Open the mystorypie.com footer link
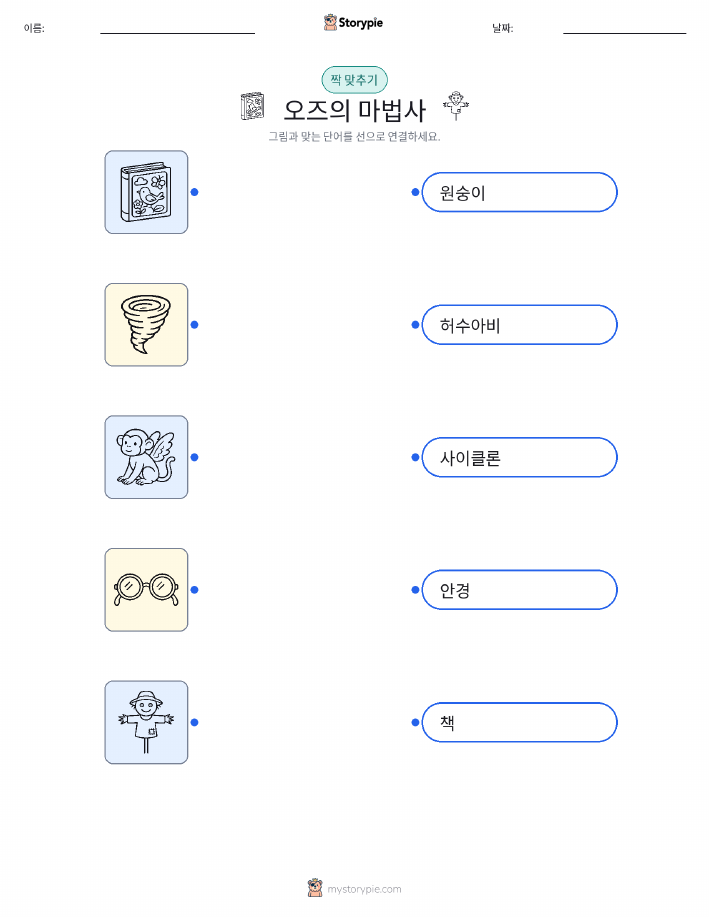This screenshot has width=709, height=917. 354,889
